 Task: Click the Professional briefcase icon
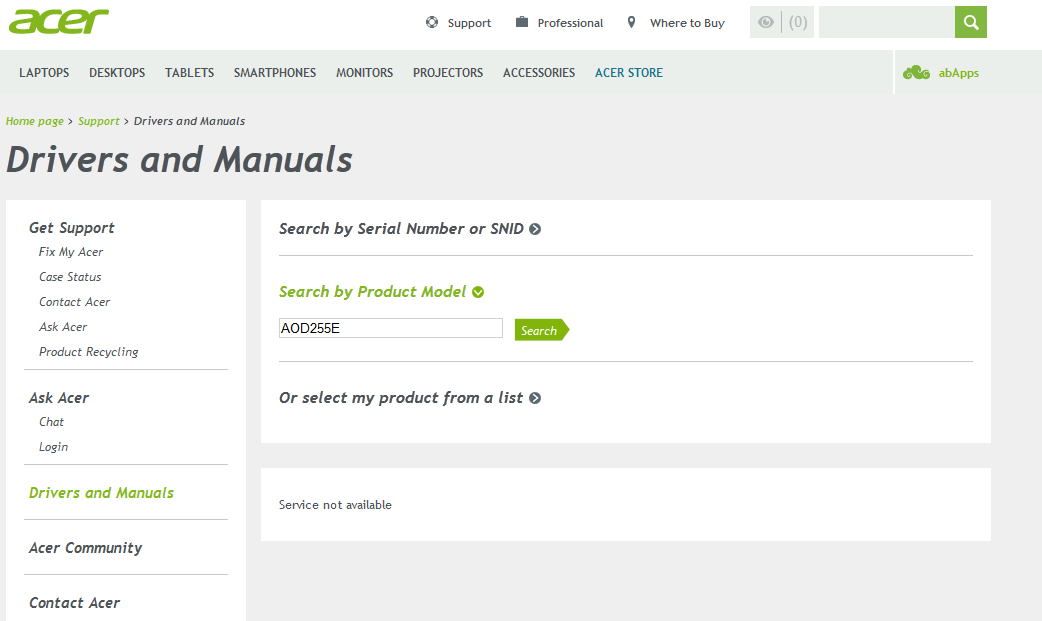coord(522,22)
